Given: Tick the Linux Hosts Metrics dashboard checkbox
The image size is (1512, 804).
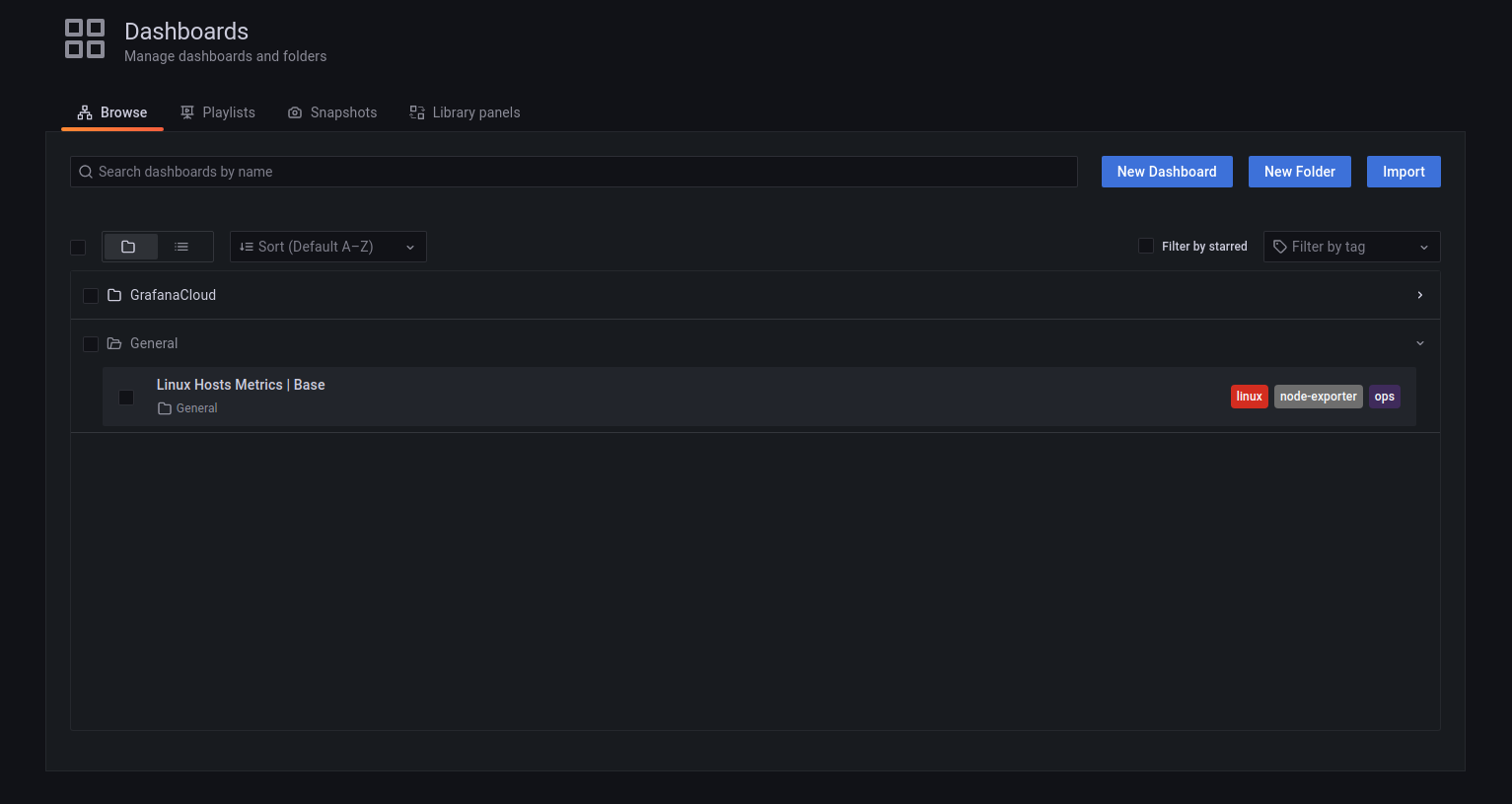Looking at the screenshot, I should [x=126, y=398].
